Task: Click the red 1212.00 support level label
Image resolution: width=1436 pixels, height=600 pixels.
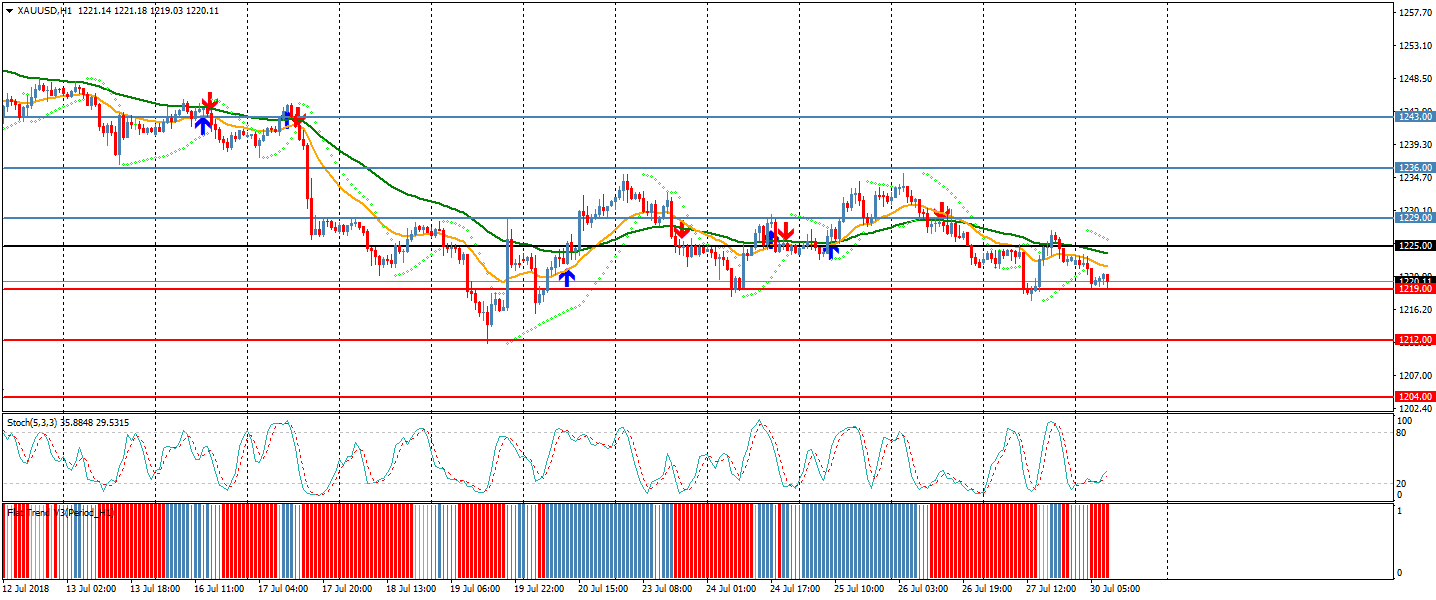Action: [x=1415, y=340]
